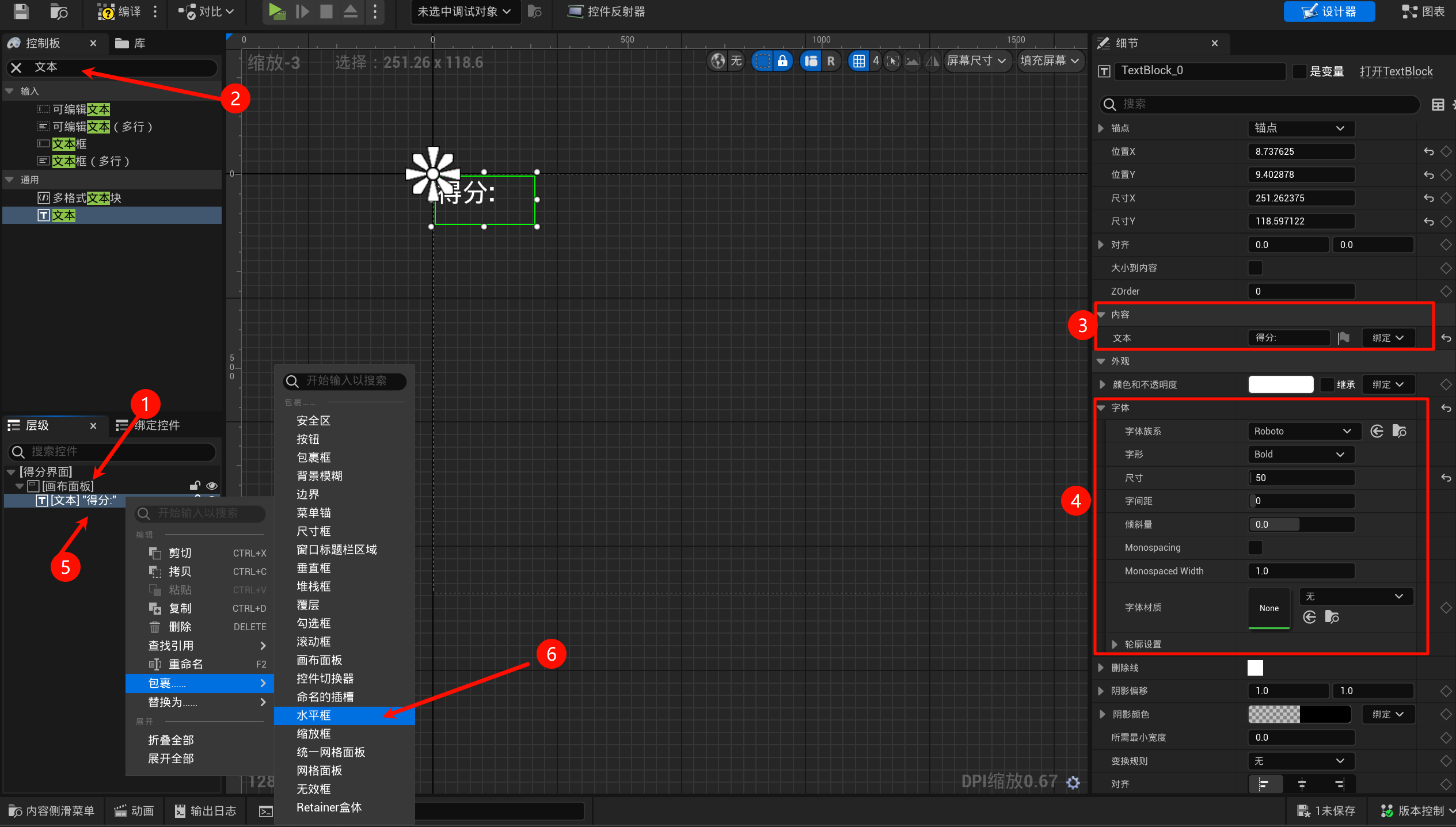Choose 水平框 from the wrap submenu
The image size is (1456, 827).
(x=314, y=715)
